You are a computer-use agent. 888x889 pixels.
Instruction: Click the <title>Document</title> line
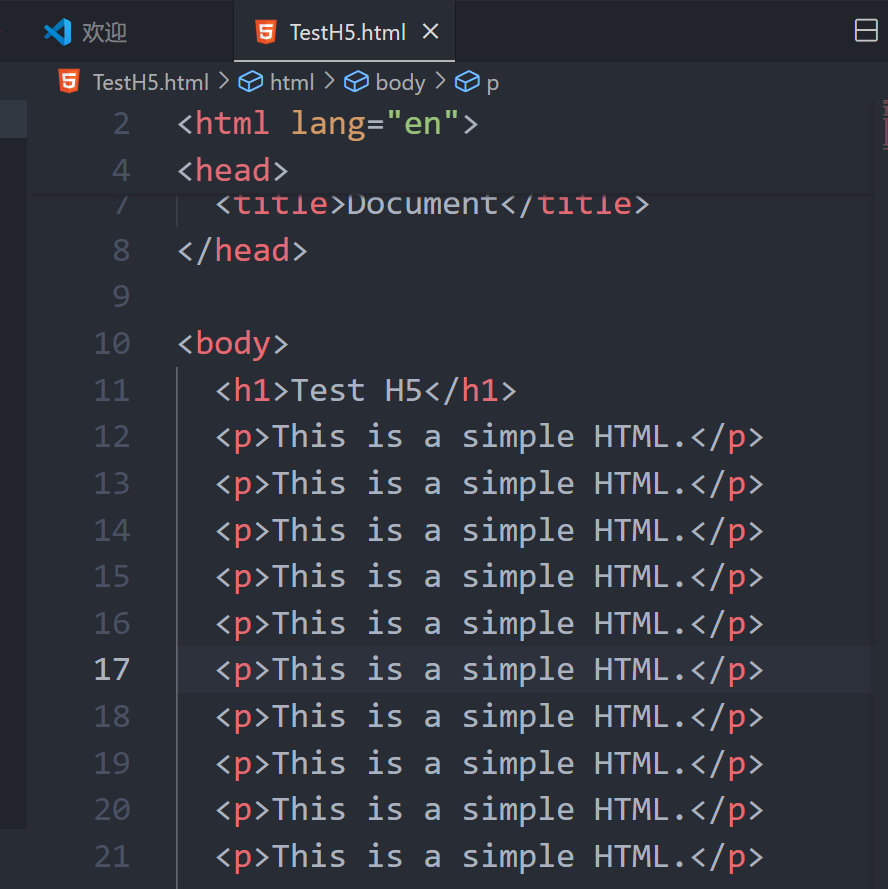click(x=432, y=205)
